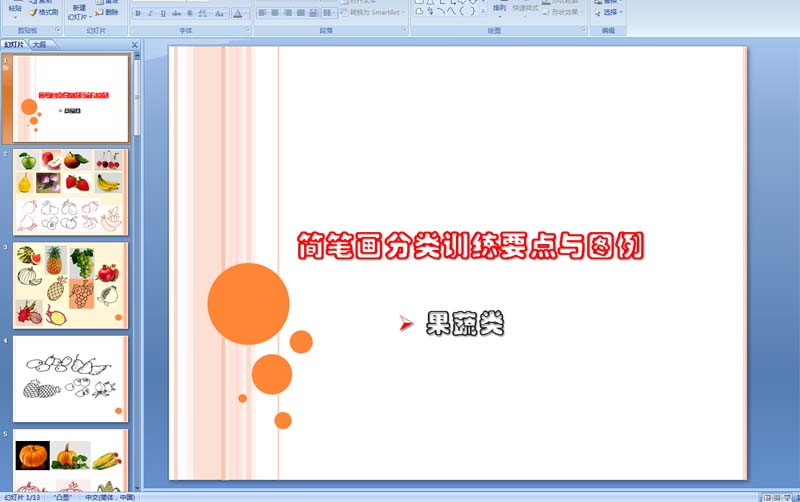Screen dimensions: 800x502
Task: Toggle text strikethrough formatting
Action: pos(177,14)
